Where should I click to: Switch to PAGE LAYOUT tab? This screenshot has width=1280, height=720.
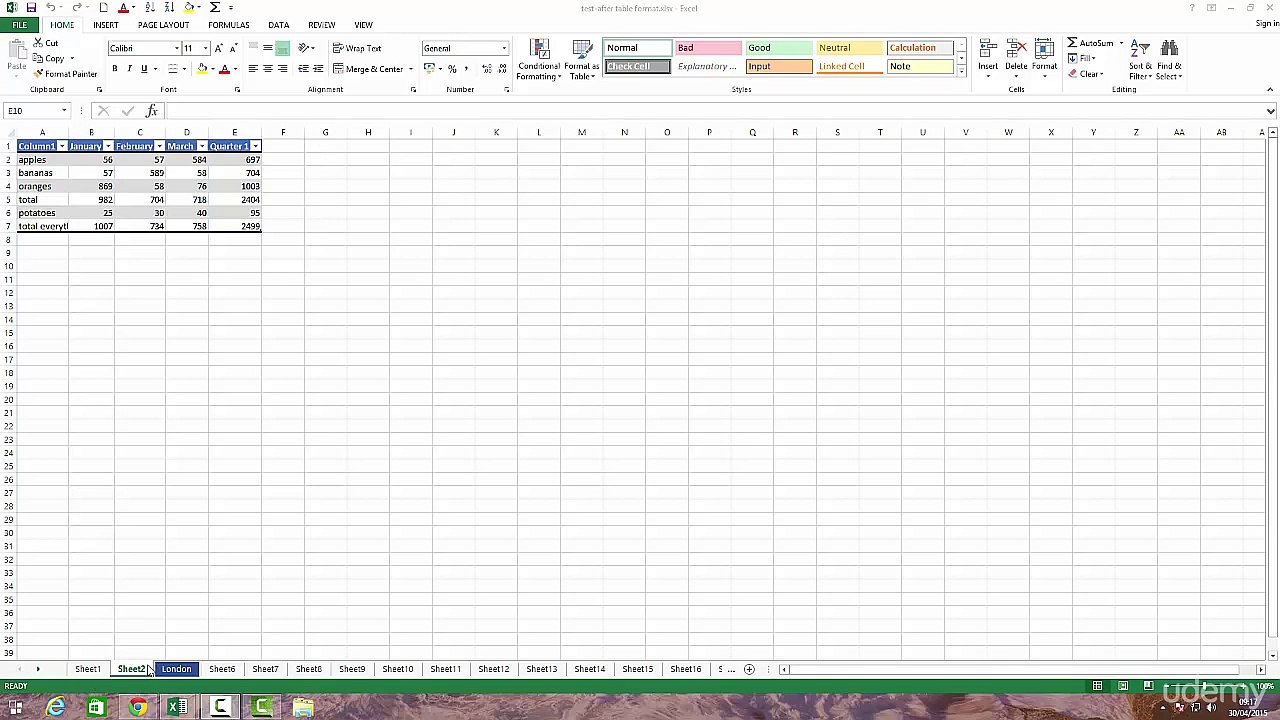[163, 25]
